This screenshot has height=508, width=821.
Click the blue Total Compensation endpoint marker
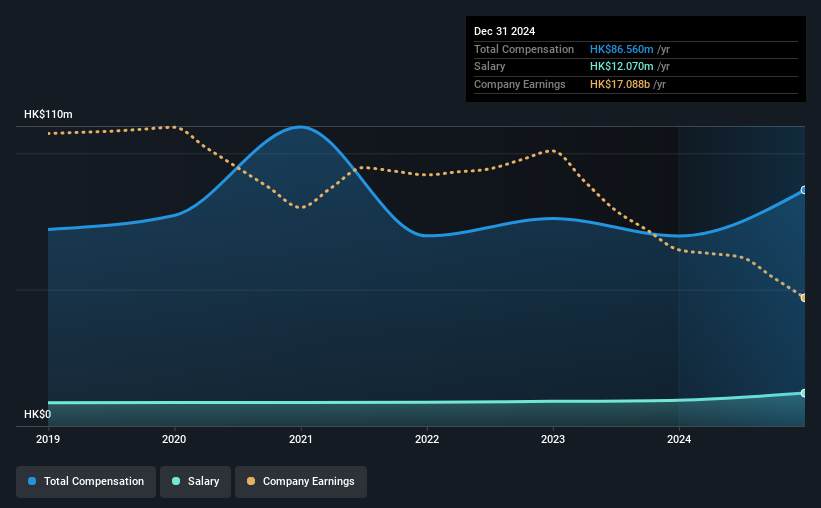click(x=803, y=190)
